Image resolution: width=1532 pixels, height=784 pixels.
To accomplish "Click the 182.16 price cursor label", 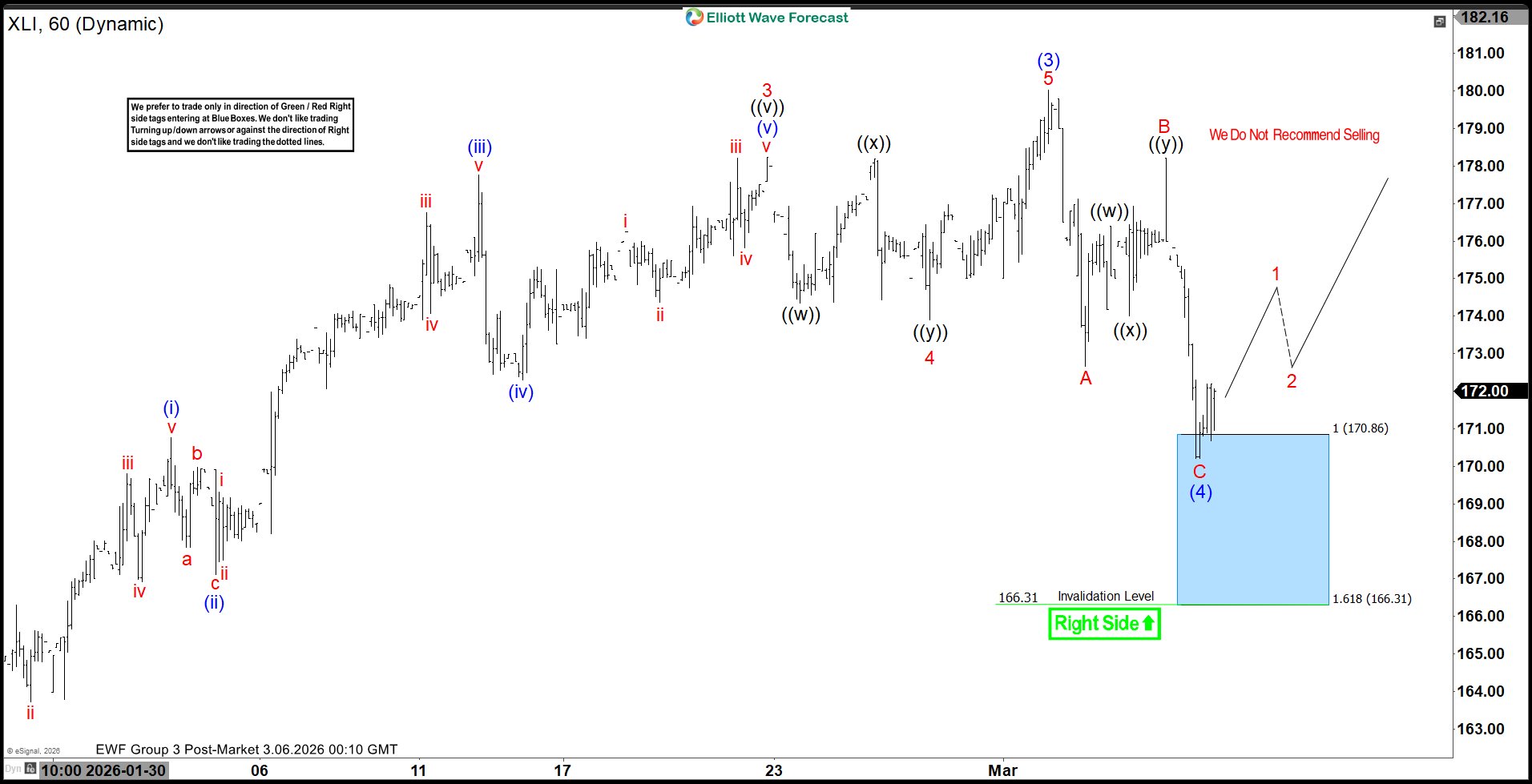I will click(x=1485, y=17).
